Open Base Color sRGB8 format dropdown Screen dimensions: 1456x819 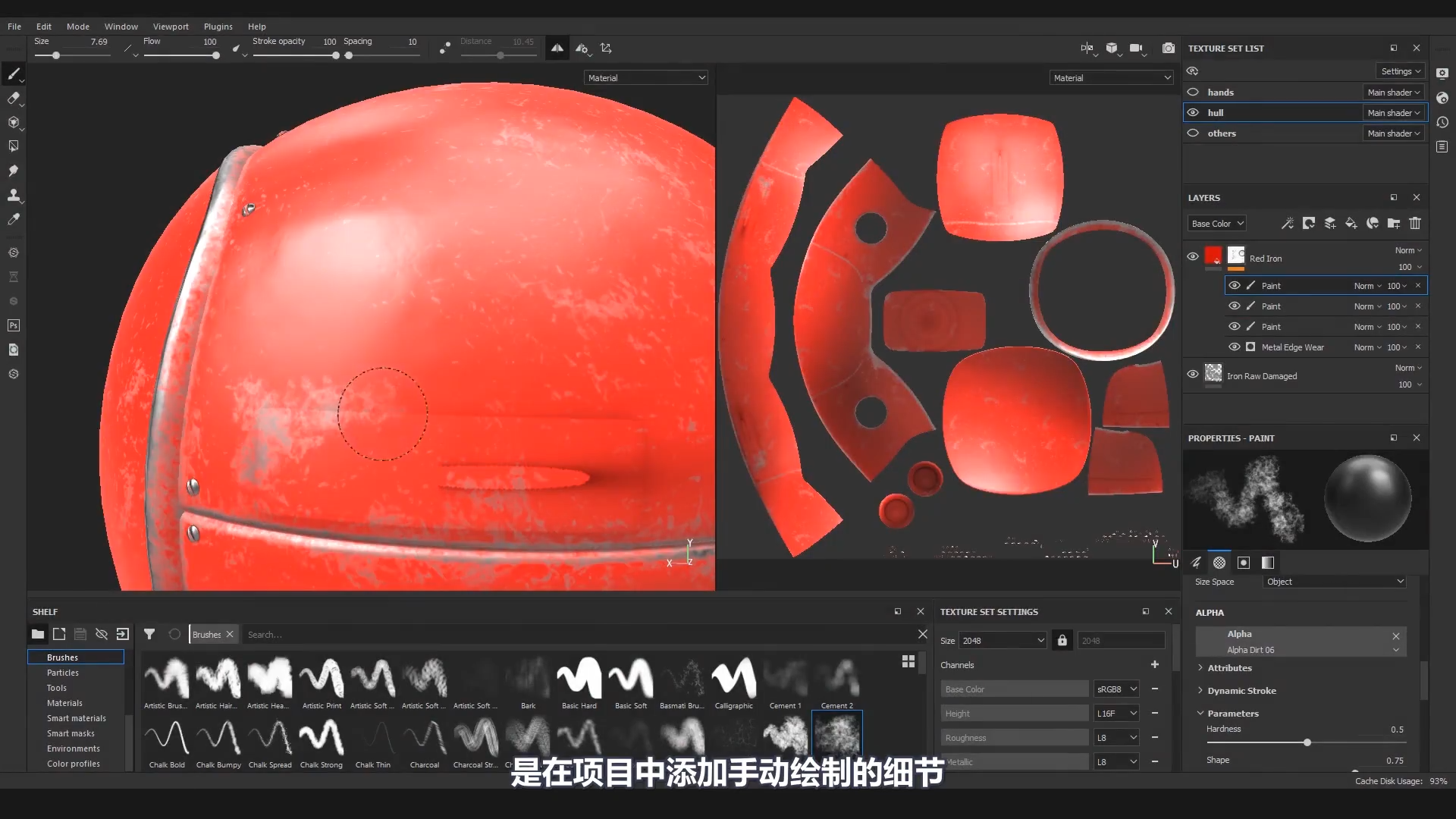tap(1116, 689)
